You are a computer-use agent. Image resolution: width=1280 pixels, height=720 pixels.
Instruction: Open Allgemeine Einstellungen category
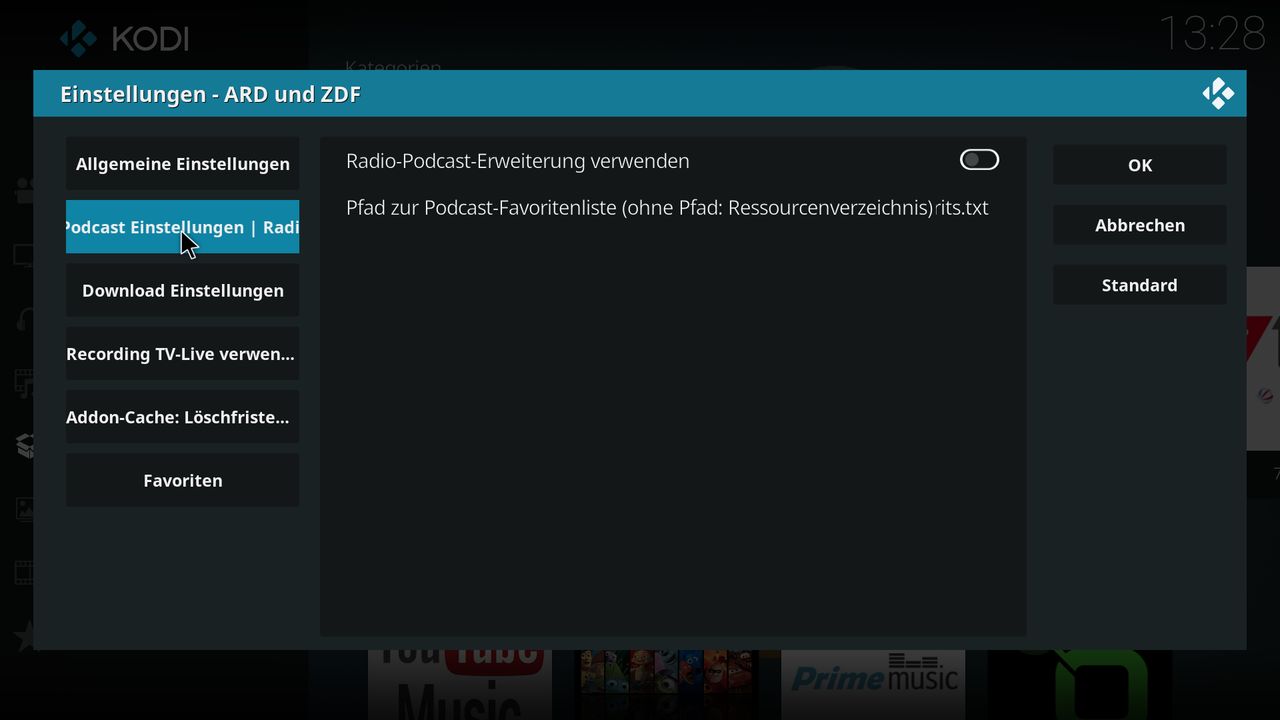click(182, 164)
